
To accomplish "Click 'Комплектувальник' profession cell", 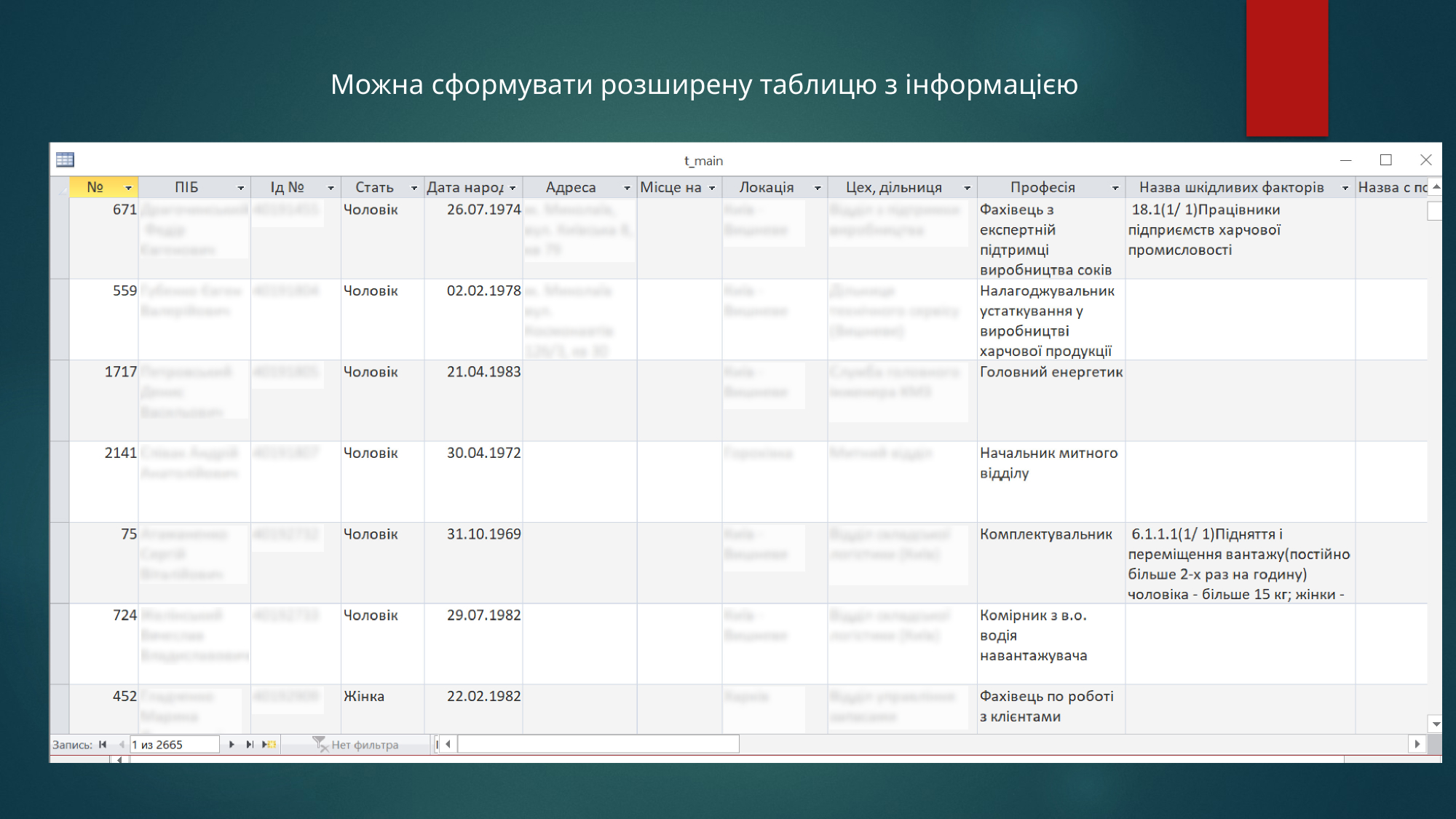I will coord(1051,562).
